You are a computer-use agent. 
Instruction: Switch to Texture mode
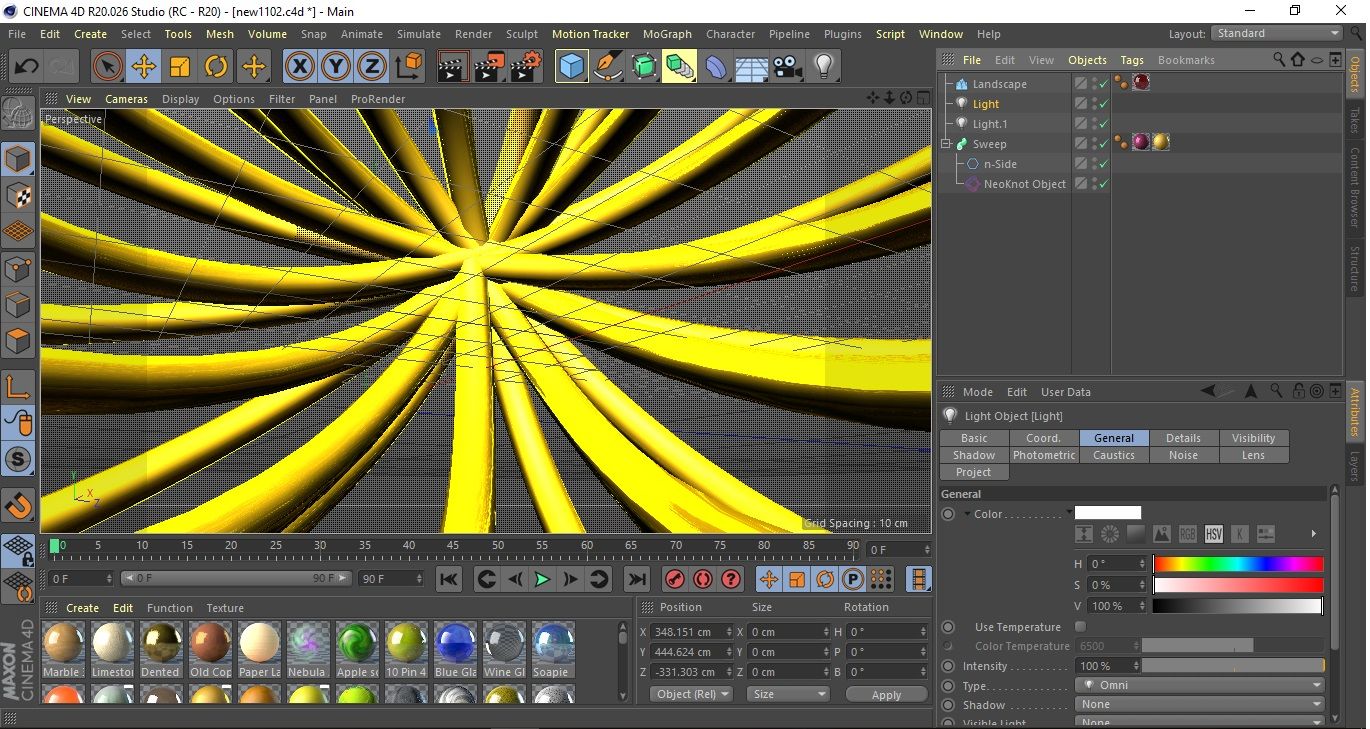[18, 195]
